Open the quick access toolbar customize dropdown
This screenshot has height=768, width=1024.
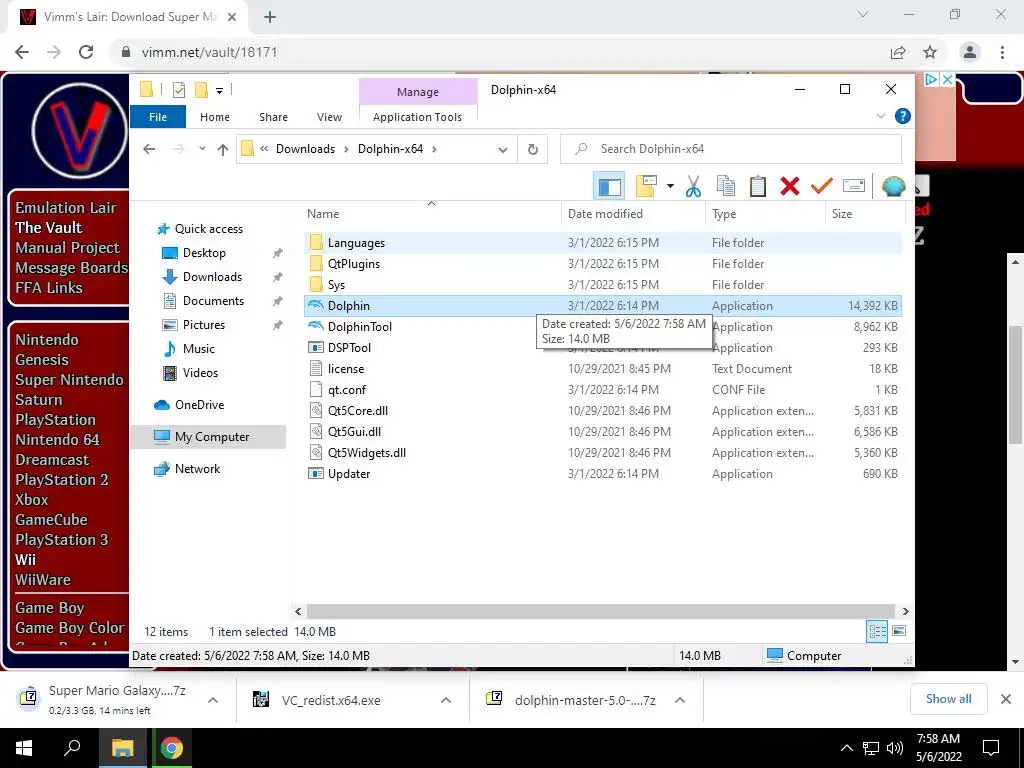pyautogui.click(x=219, y=91)
